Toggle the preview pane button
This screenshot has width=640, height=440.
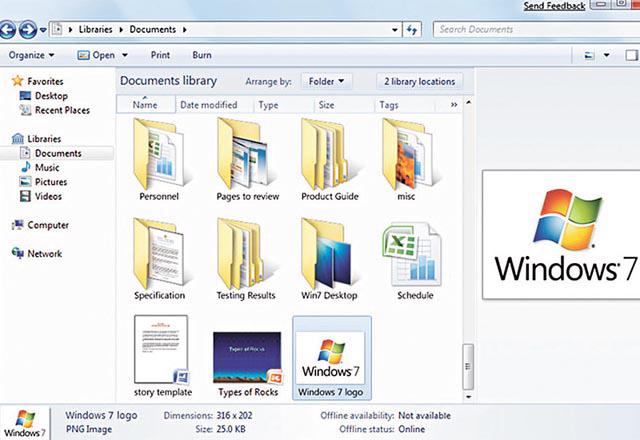(x=632, y=55)
